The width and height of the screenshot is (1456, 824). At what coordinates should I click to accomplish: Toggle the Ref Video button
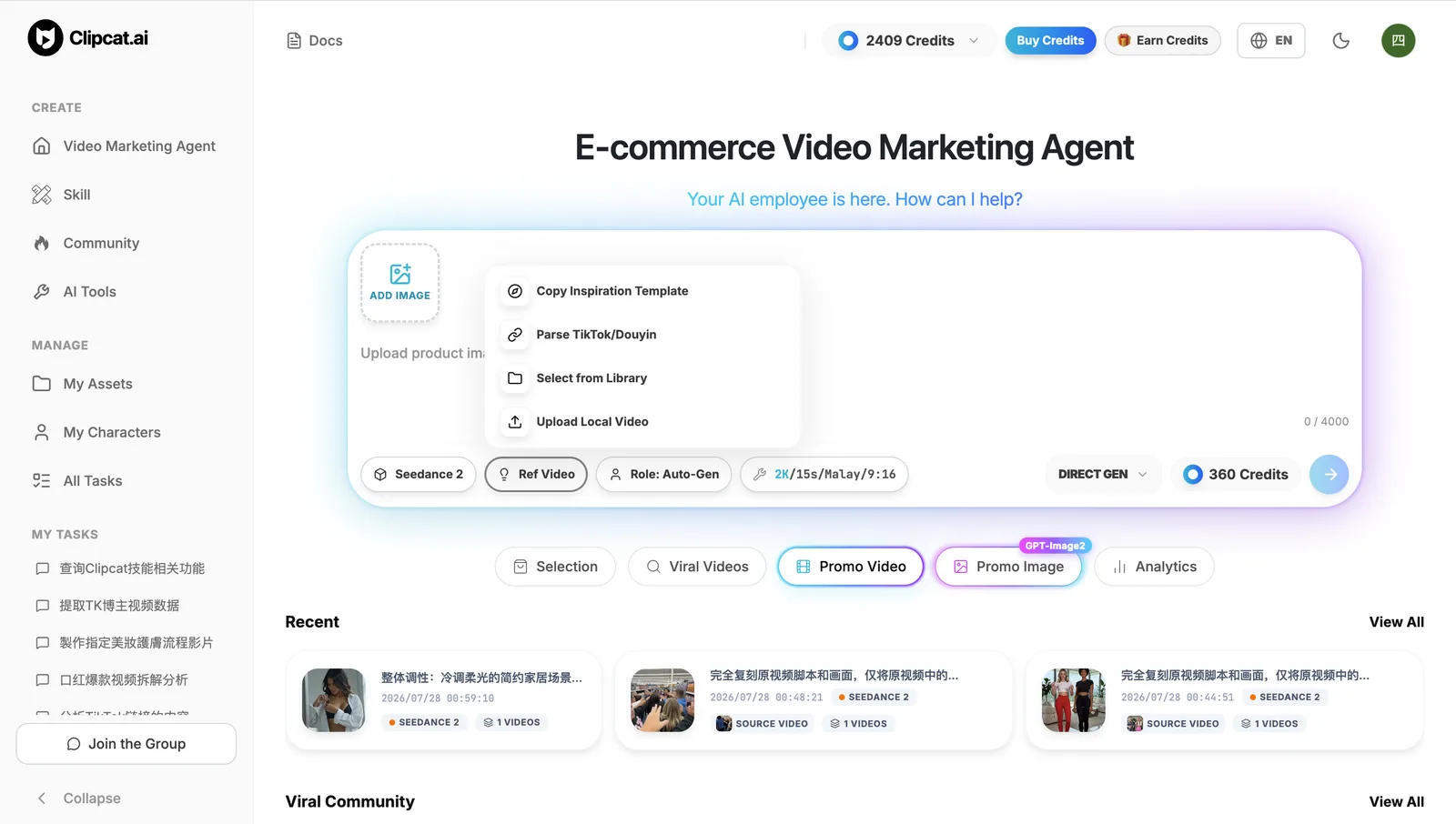pyautogui.click(x=536, y=475)
